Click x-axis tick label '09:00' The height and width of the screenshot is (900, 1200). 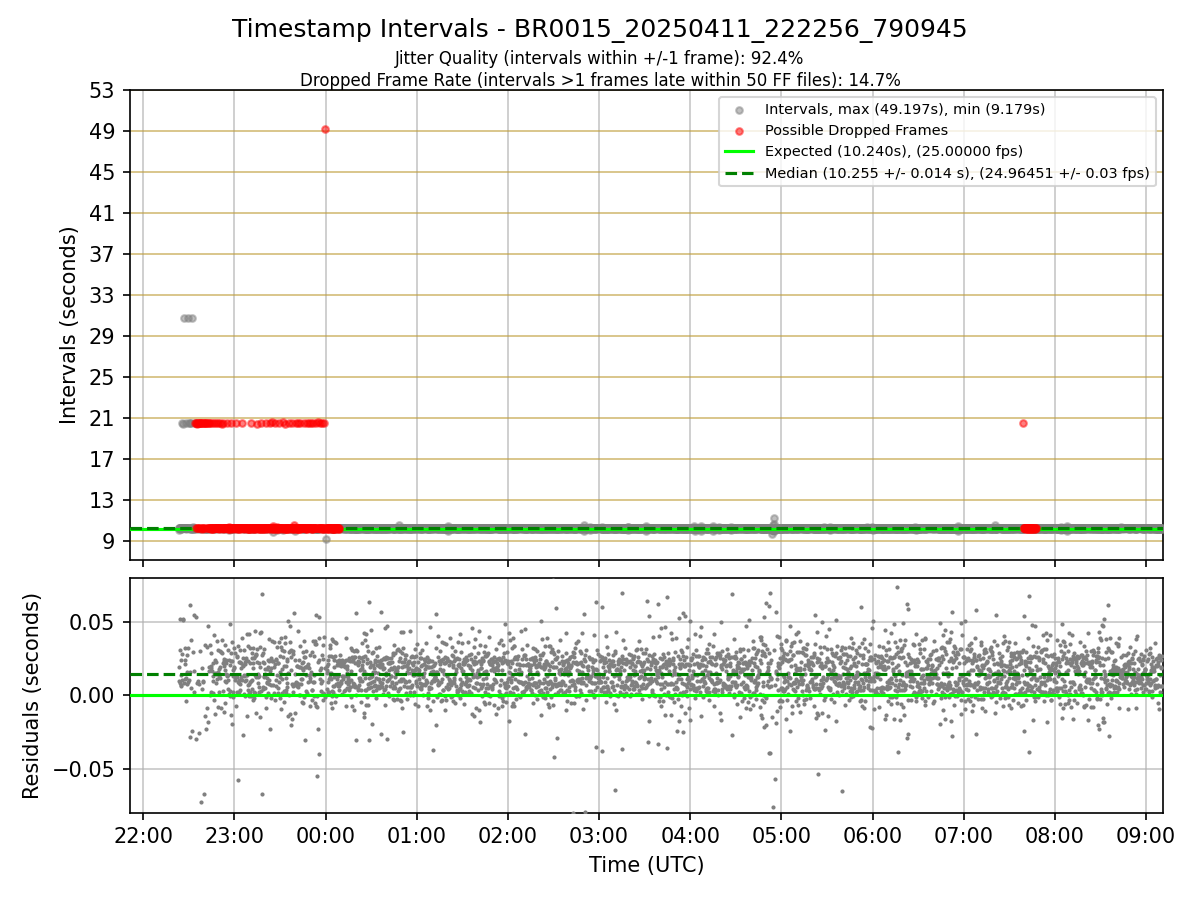point(1145,834)
